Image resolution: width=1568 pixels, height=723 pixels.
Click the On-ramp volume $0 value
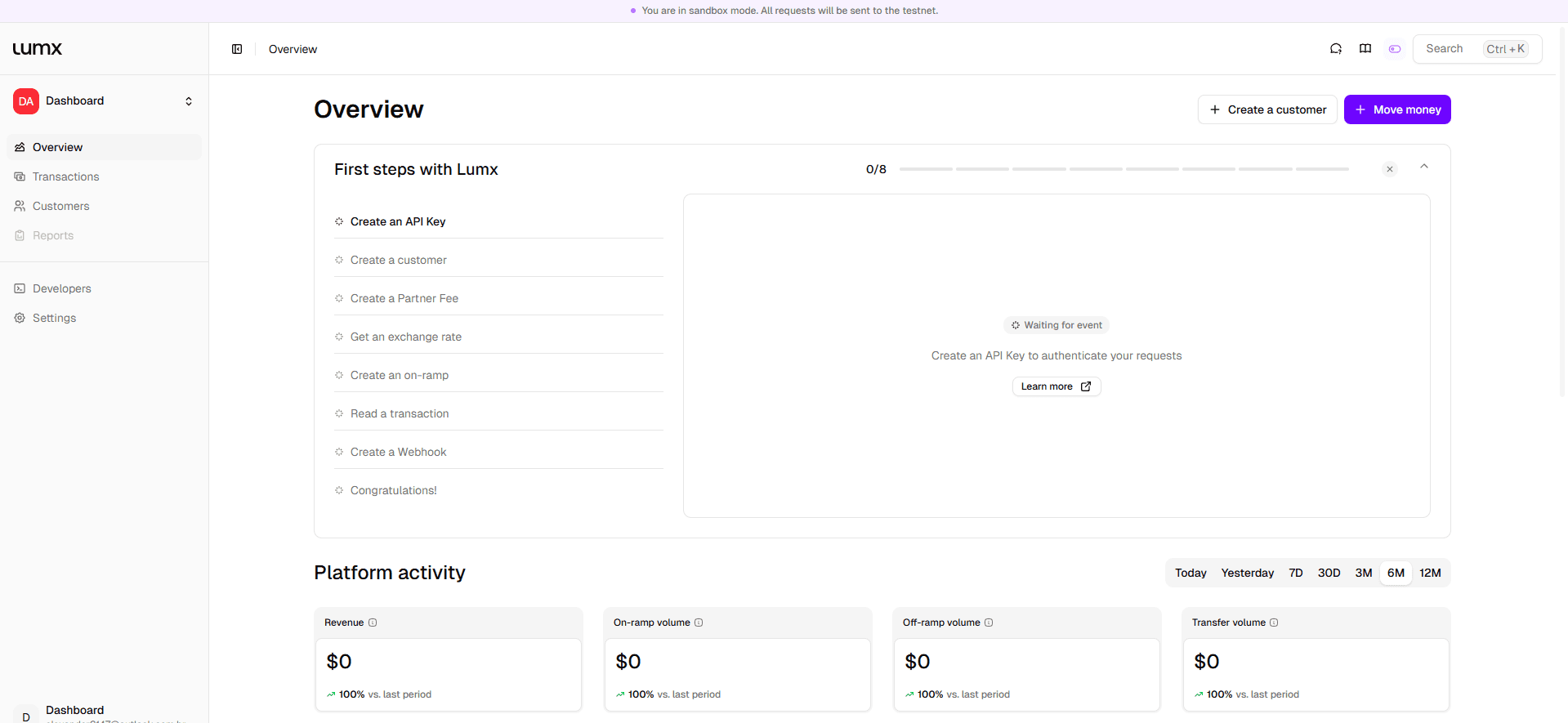[628, 662]
